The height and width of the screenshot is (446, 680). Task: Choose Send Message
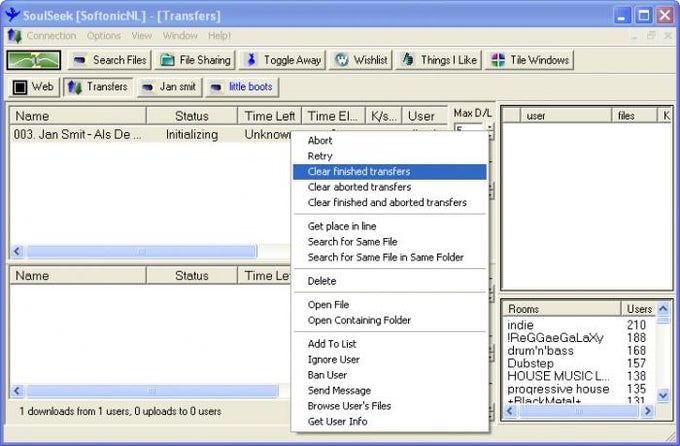[x=389, y=390]
